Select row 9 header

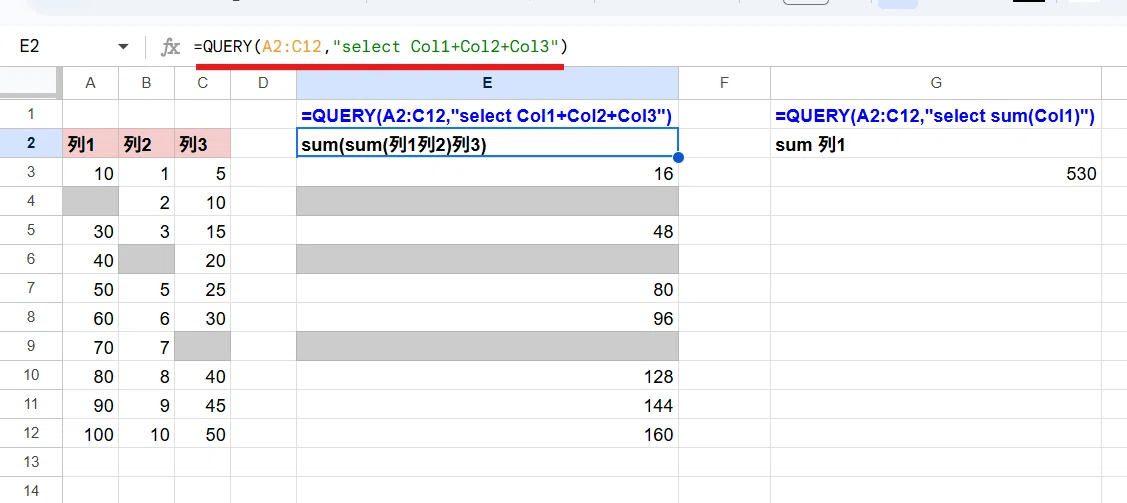[x=31, y=346]
